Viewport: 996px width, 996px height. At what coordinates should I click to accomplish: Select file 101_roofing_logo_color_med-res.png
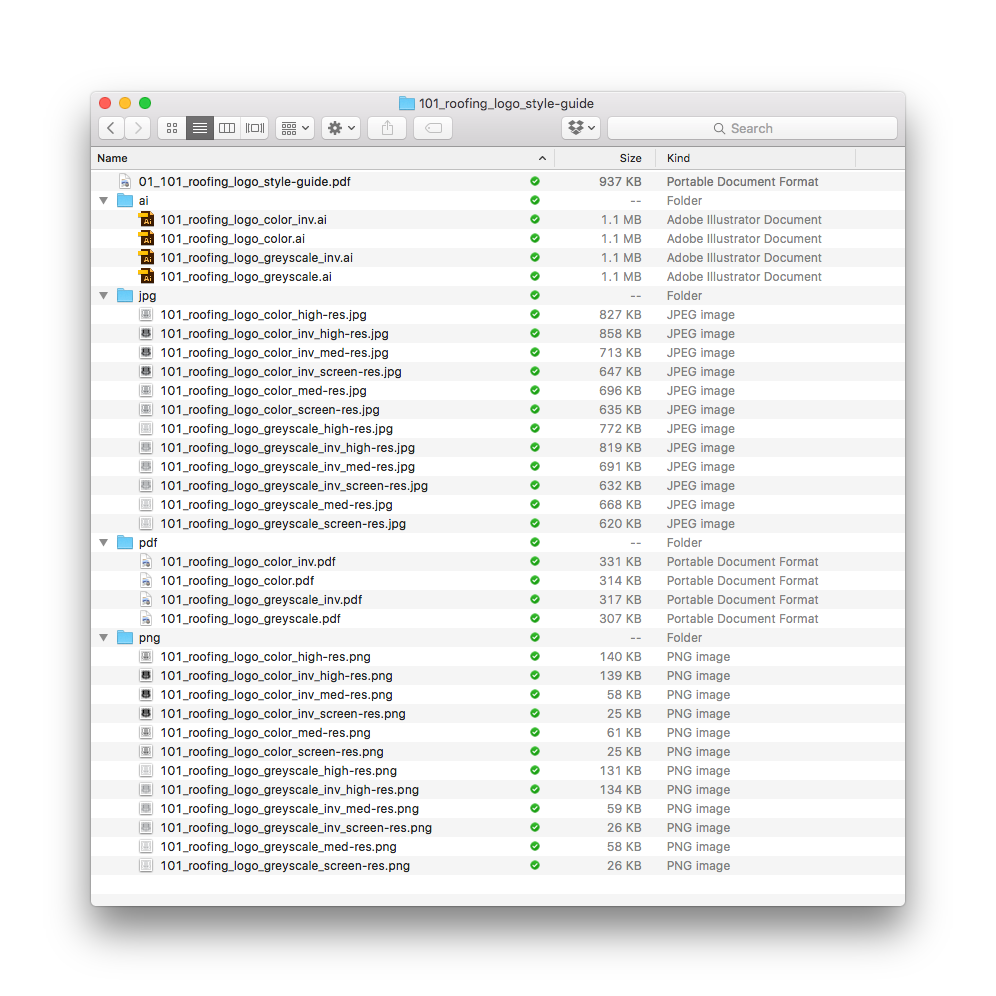coord(498,733)
